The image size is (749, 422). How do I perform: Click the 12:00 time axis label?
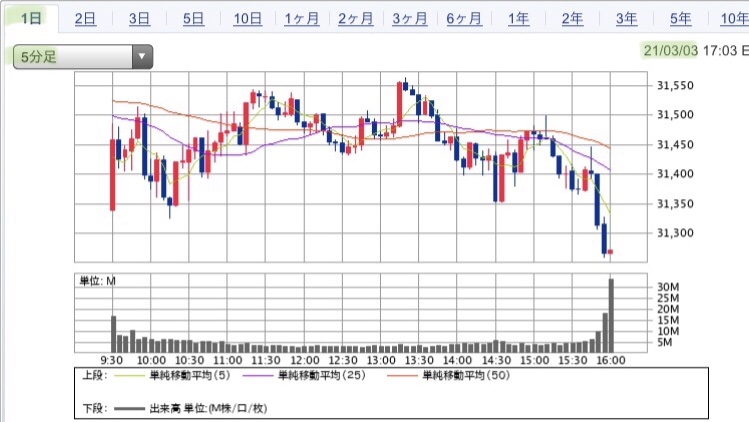304,360
